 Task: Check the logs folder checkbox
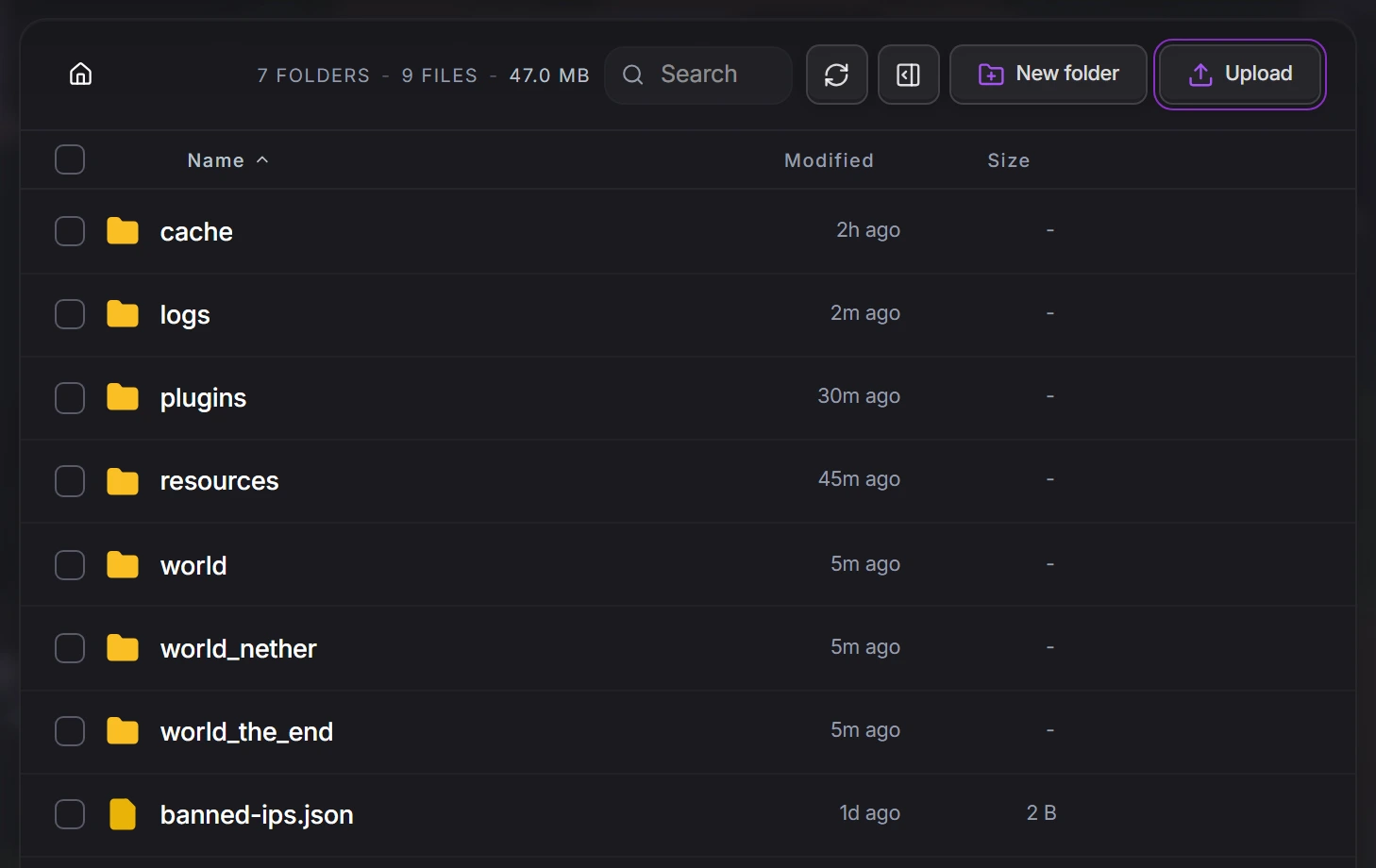tap(70, 314)
